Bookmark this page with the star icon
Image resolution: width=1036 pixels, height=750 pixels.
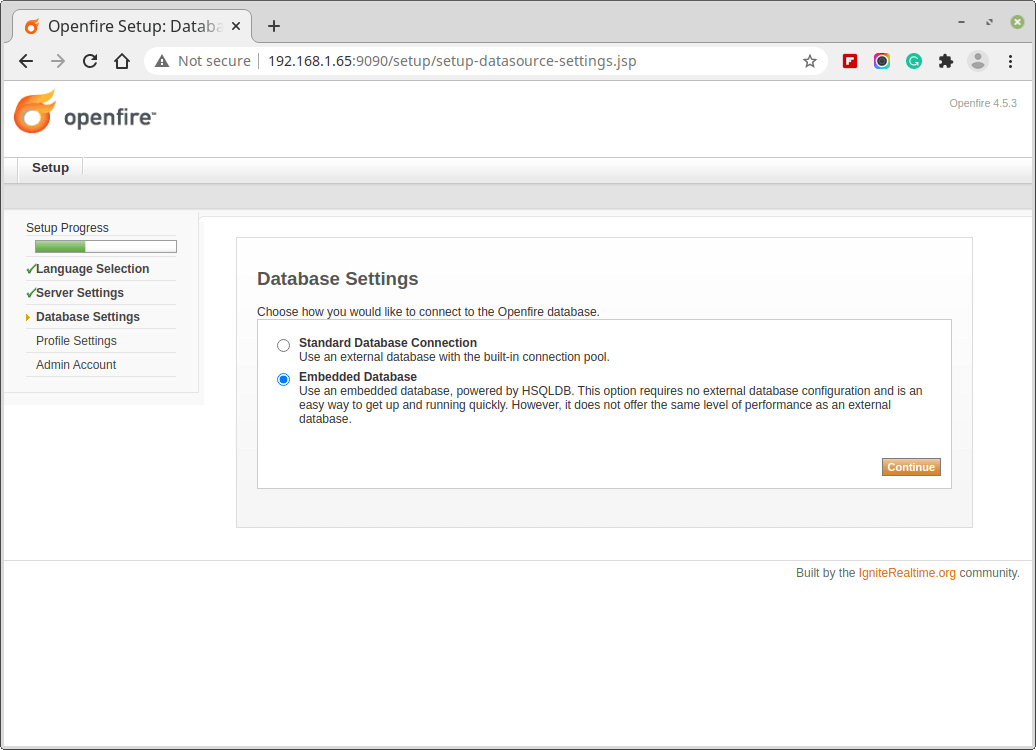(809, 61)
